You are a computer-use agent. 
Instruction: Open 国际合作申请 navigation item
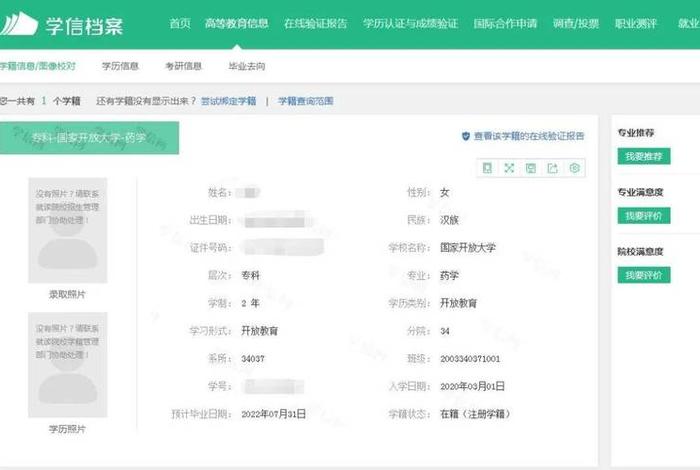[505, 23]
